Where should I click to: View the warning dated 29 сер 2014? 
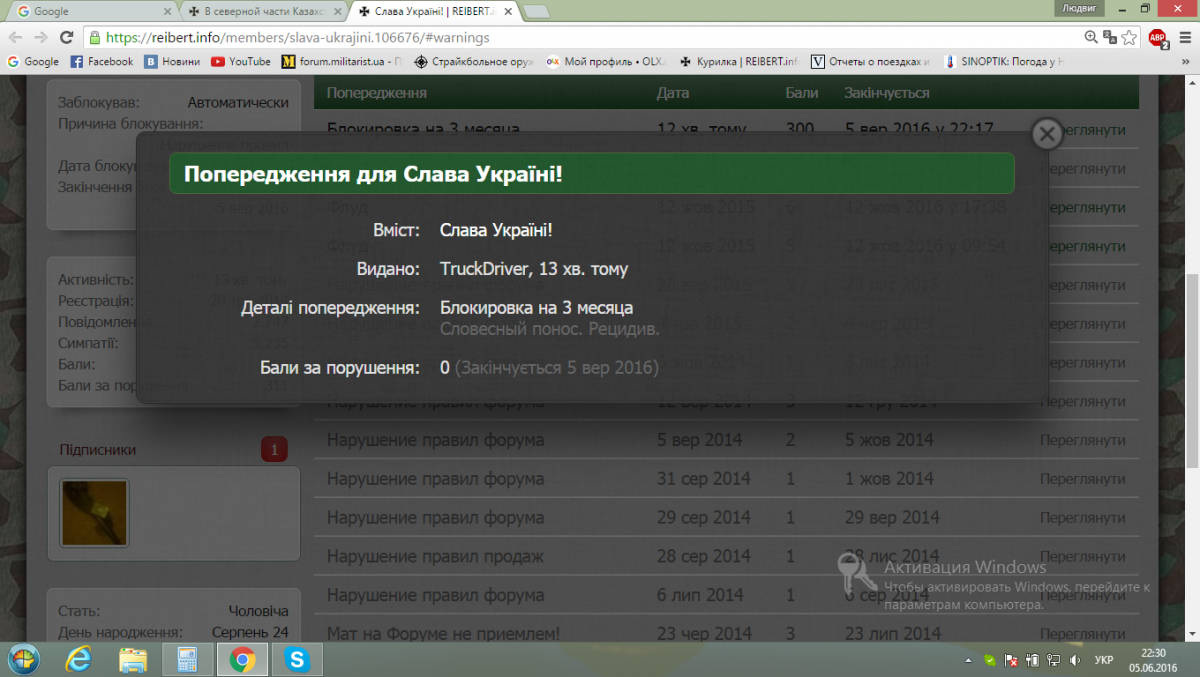coord(1082,518)
